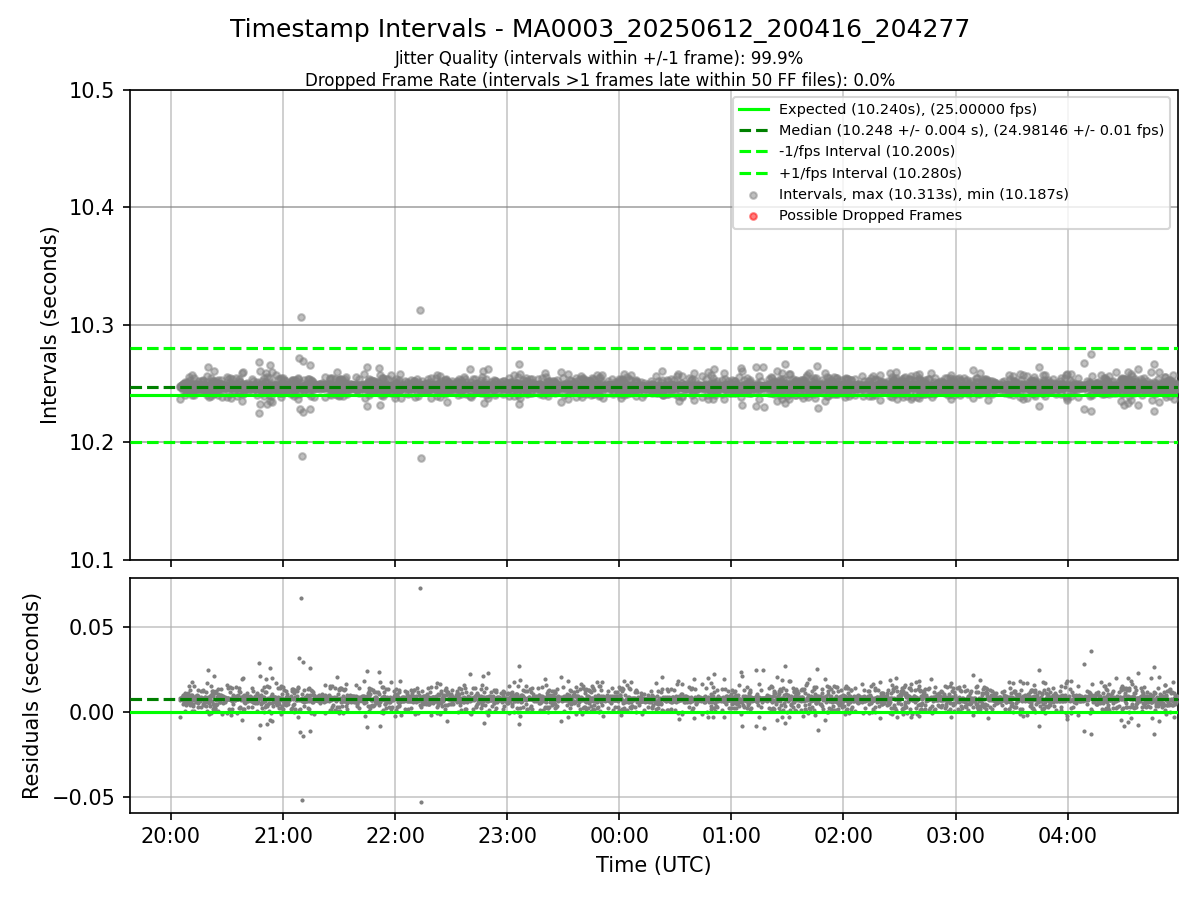Click the dark dashed line sample beside 'Median'
The height and width of the screenshot is (900, 1200).
tap(754, 130)
